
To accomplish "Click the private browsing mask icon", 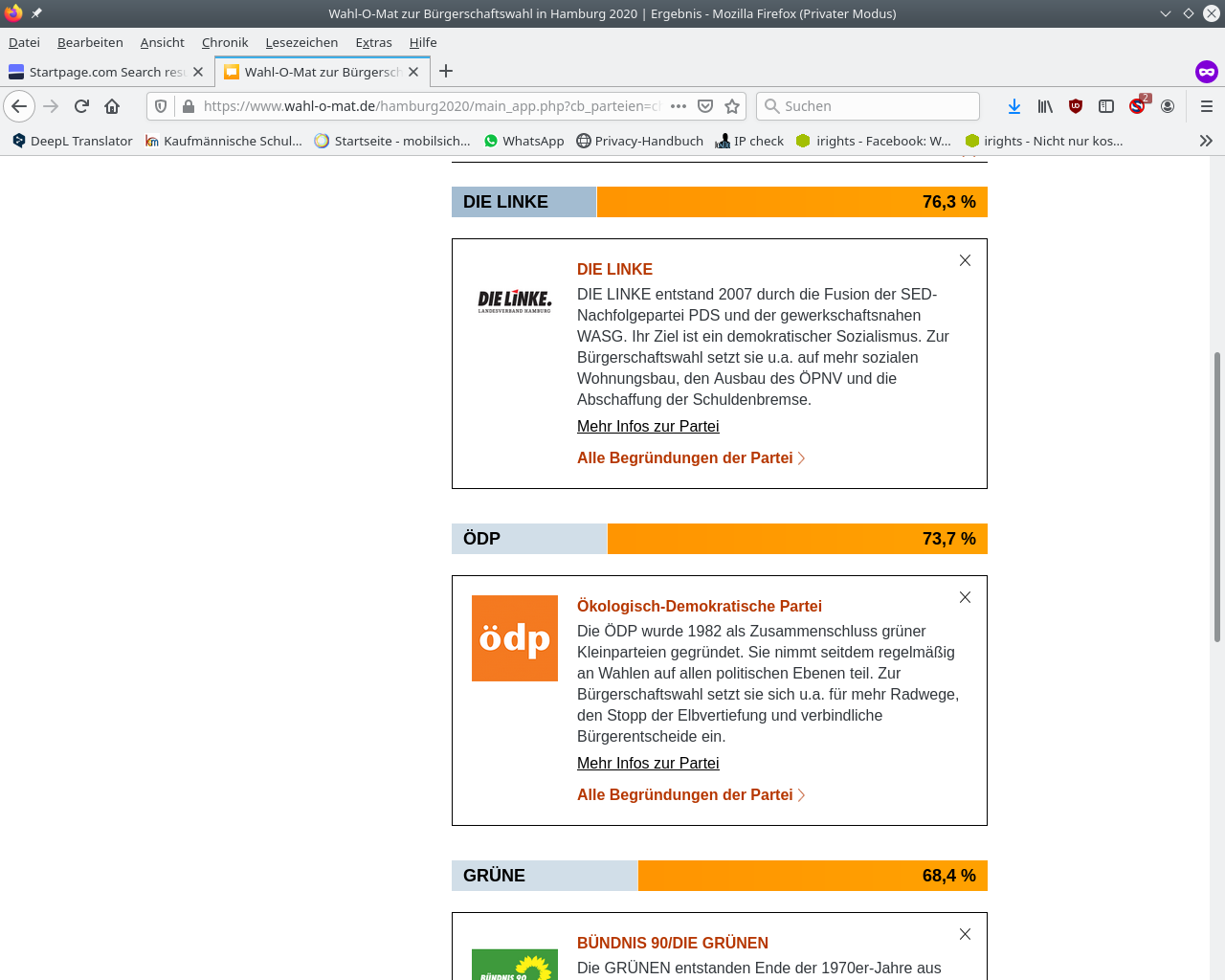I will 1206,72.
